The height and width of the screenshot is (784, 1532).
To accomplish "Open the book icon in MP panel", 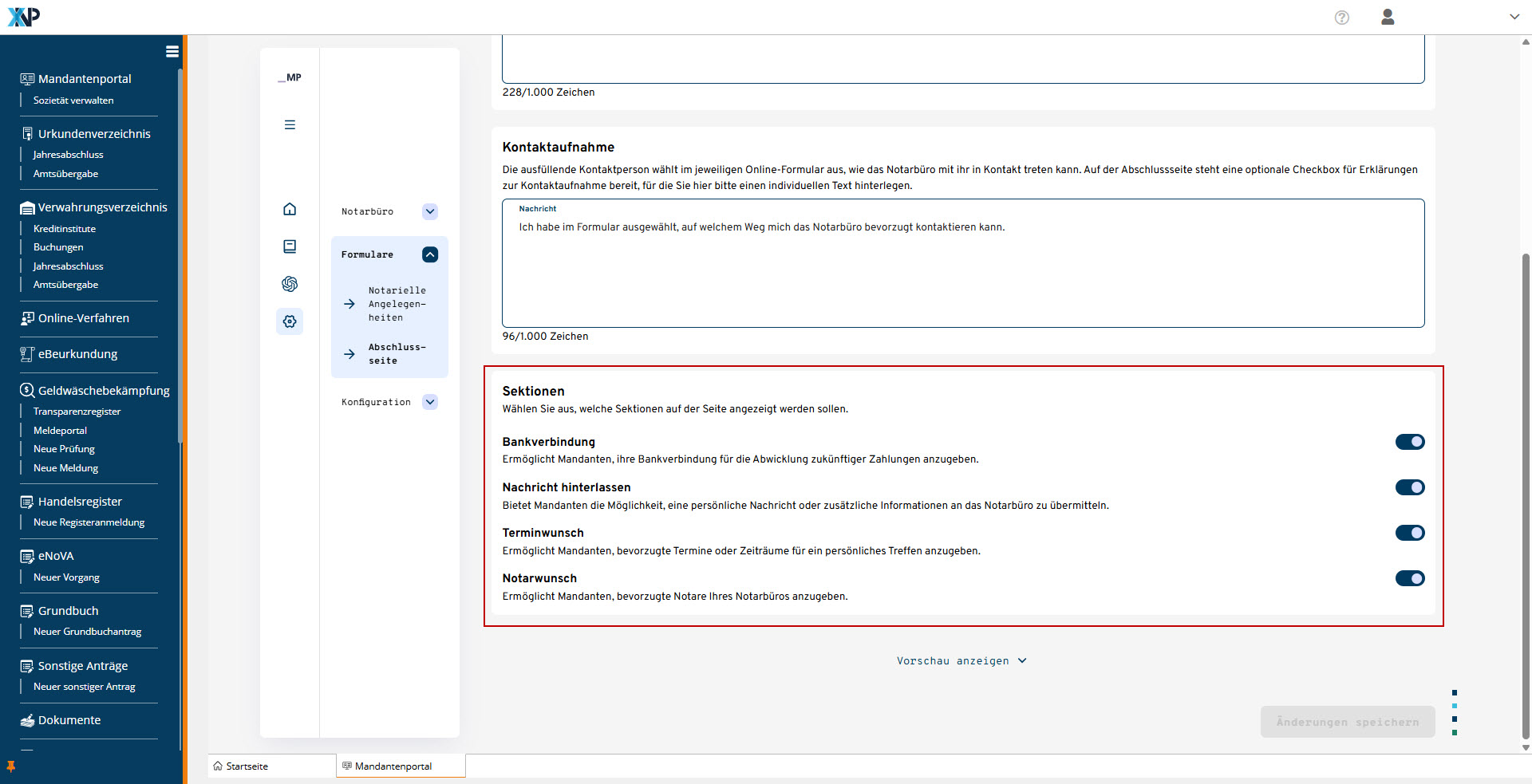I will click(x=290, y=246).
